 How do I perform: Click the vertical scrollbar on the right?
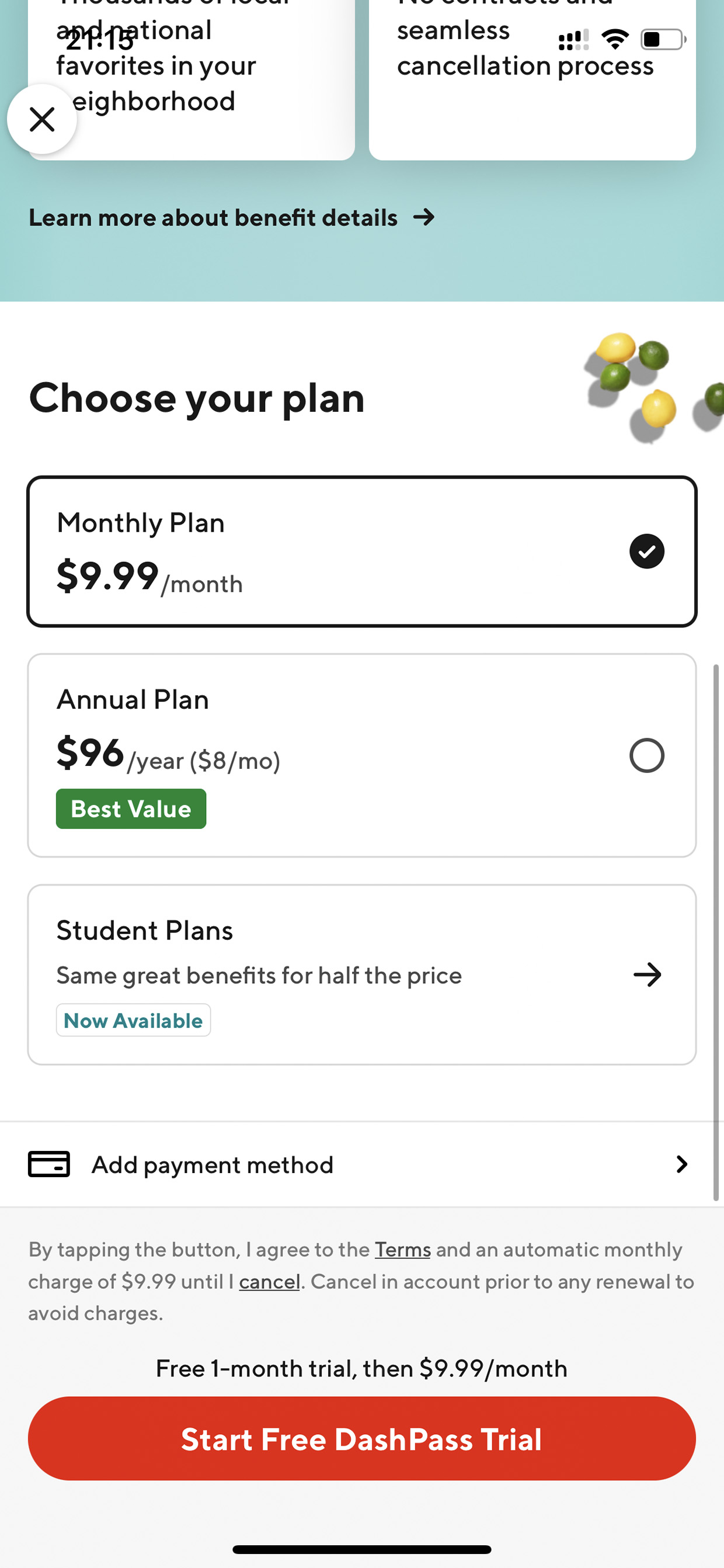[x=715, y=931]
